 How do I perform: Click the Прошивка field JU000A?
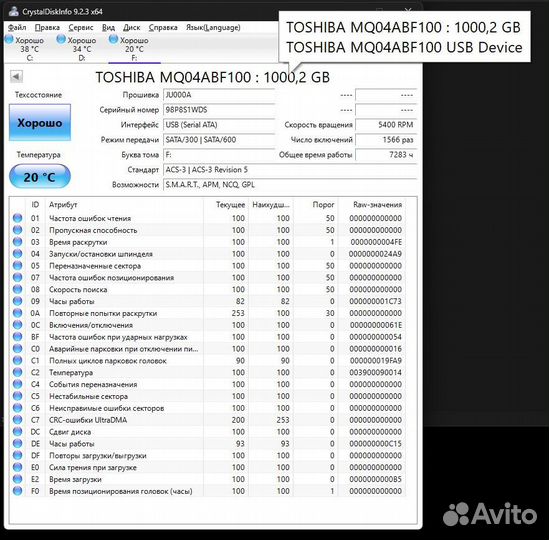point(219,95)
